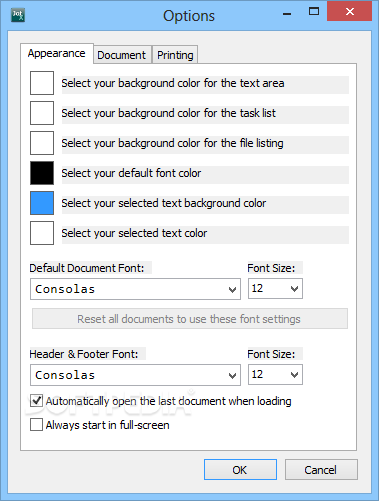Pick the task list background color swatch
The width and height of the screenshot is (379, 501).
point(42,113)
